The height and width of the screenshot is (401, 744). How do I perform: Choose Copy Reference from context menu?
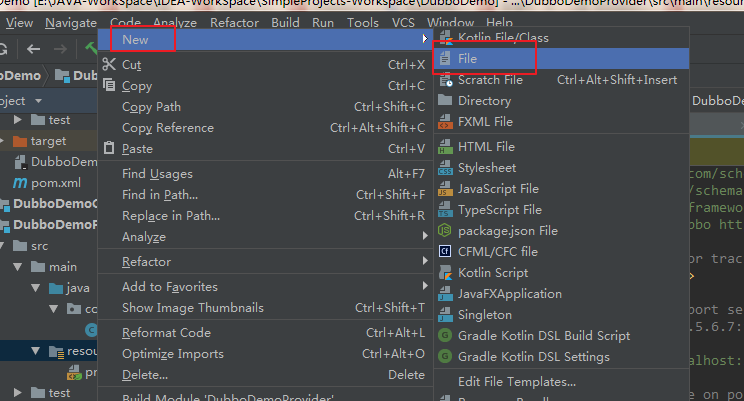266,128
